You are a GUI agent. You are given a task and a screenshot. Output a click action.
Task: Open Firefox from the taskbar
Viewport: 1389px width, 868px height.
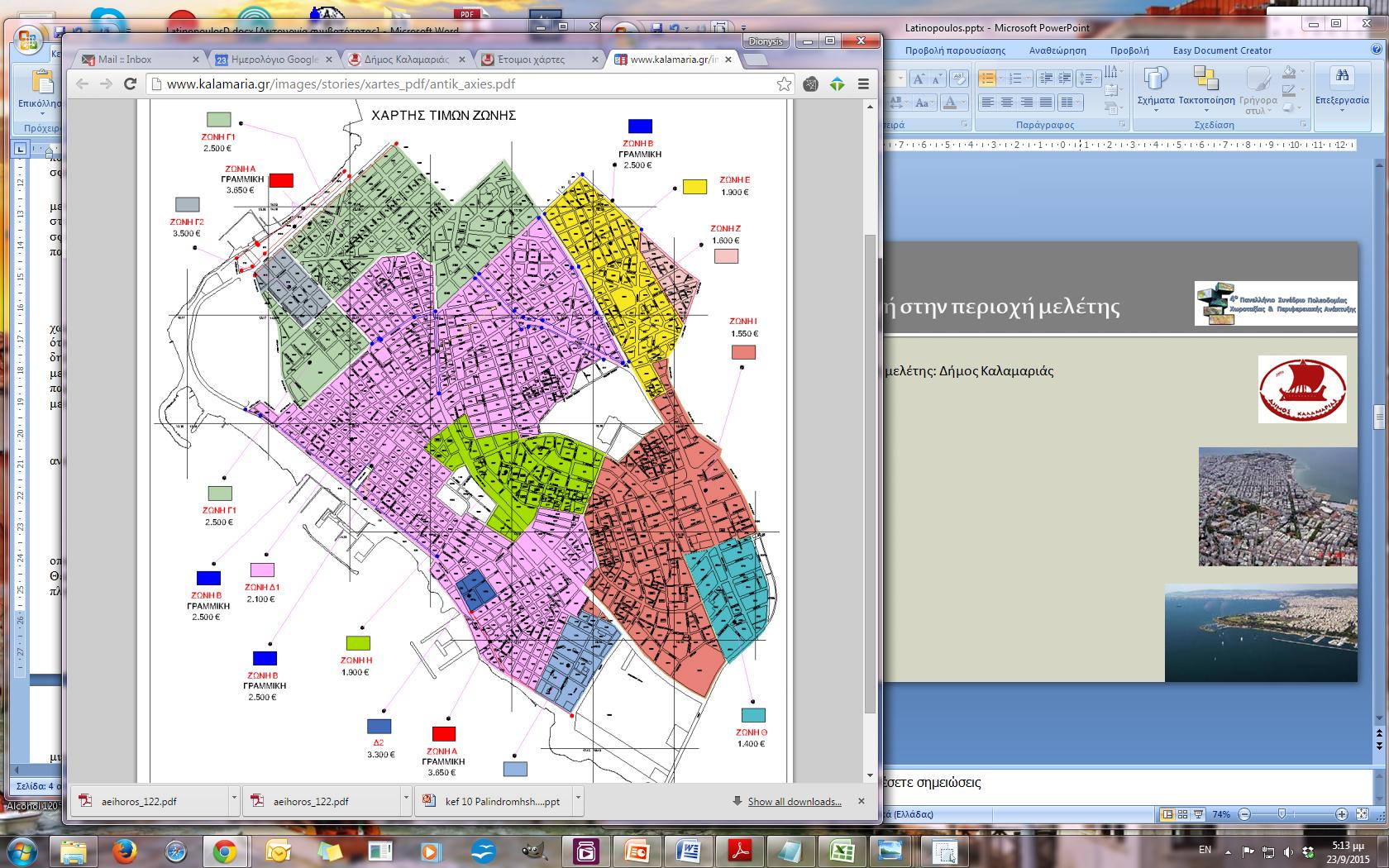(125, 851)
